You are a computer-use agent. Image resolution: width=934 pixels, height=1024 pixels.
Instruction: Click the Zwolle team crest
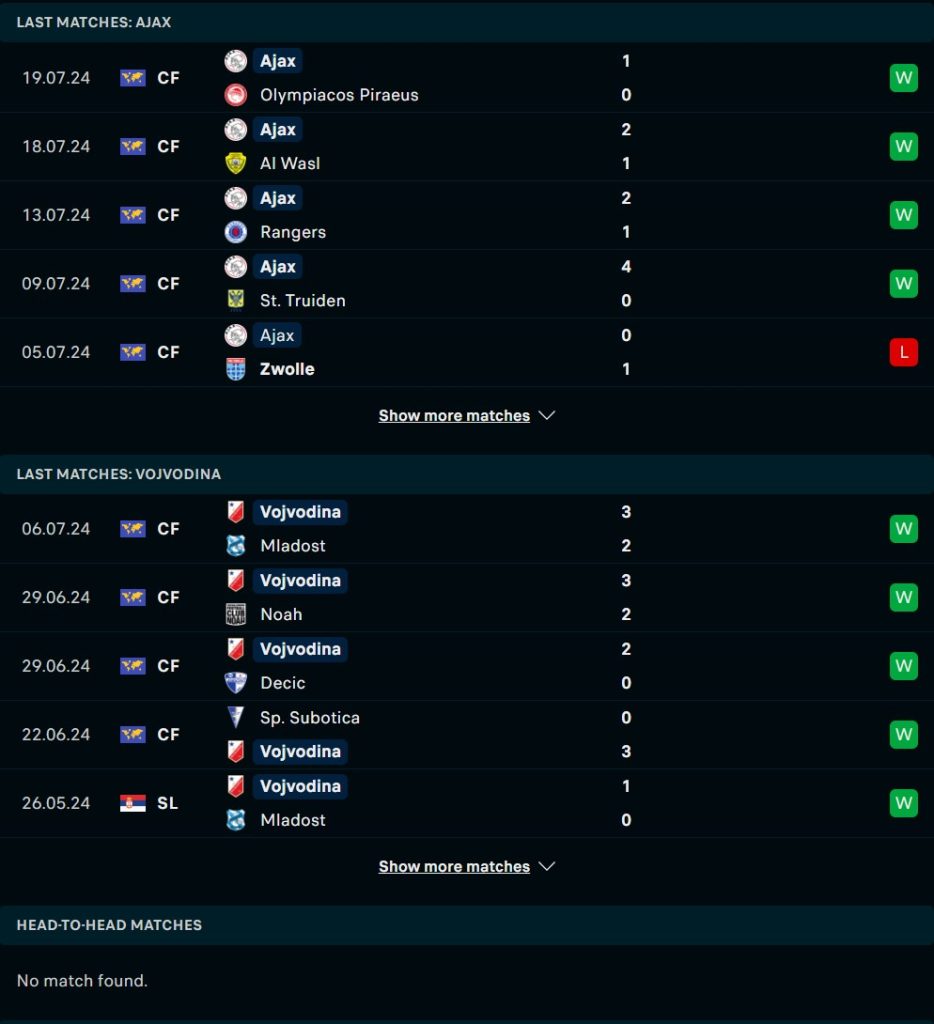235,369
